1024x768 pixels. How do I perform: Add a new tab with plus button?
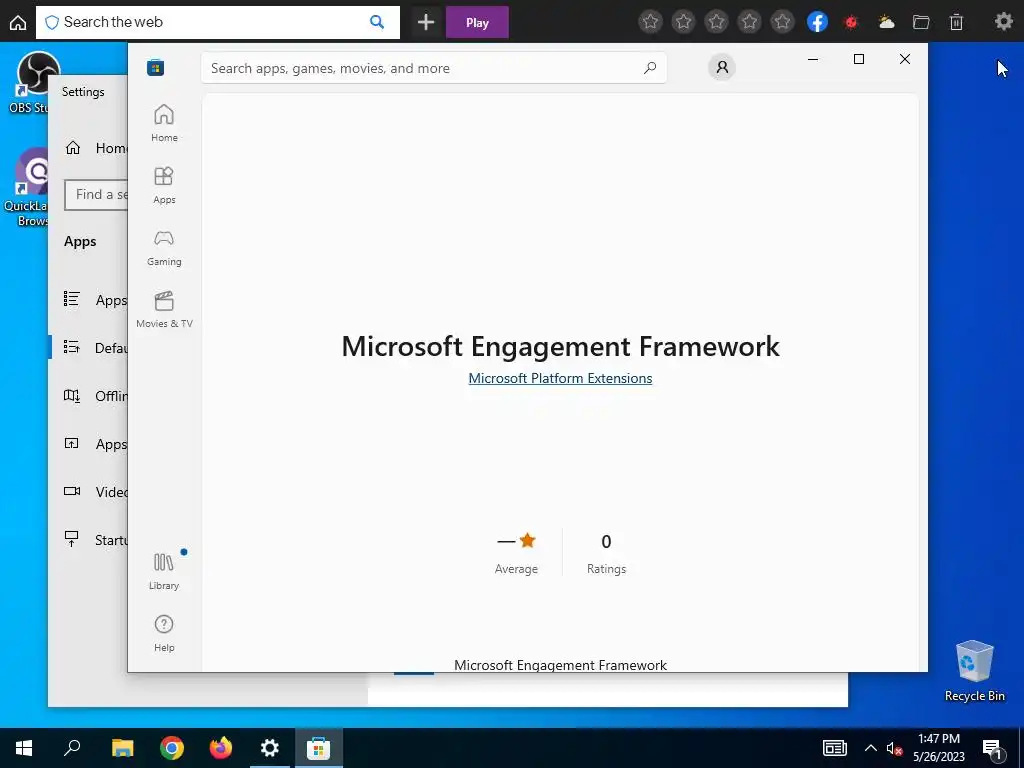426,22
